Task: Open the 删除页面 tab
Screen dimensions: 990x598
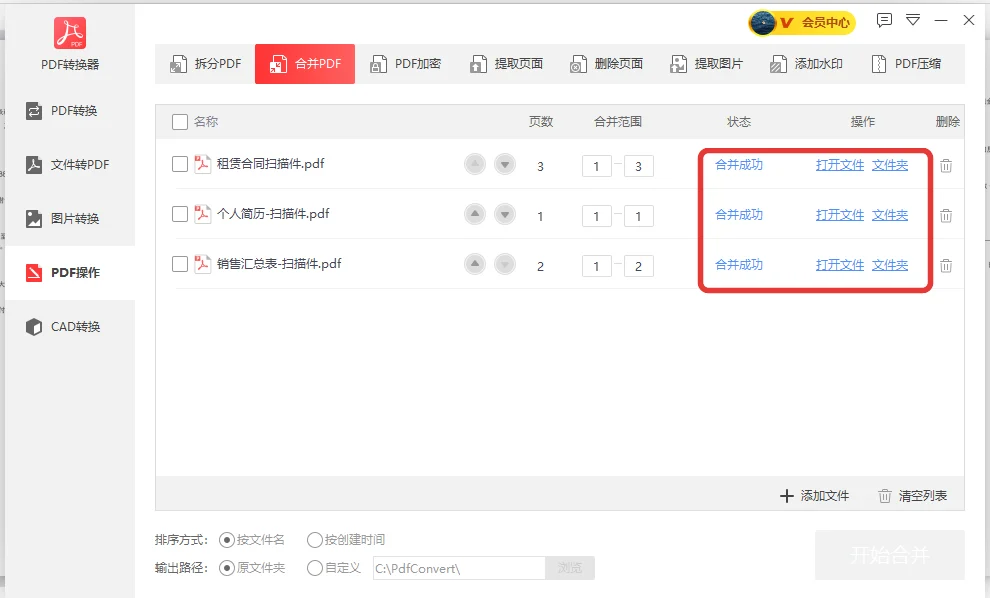Action: (x=605, y=64)
